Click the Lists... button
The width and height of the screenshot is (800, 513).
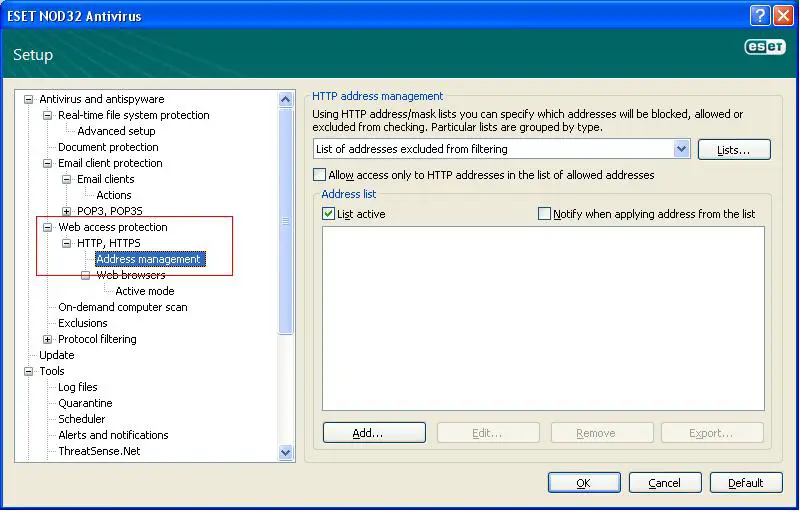click(734, 150)
